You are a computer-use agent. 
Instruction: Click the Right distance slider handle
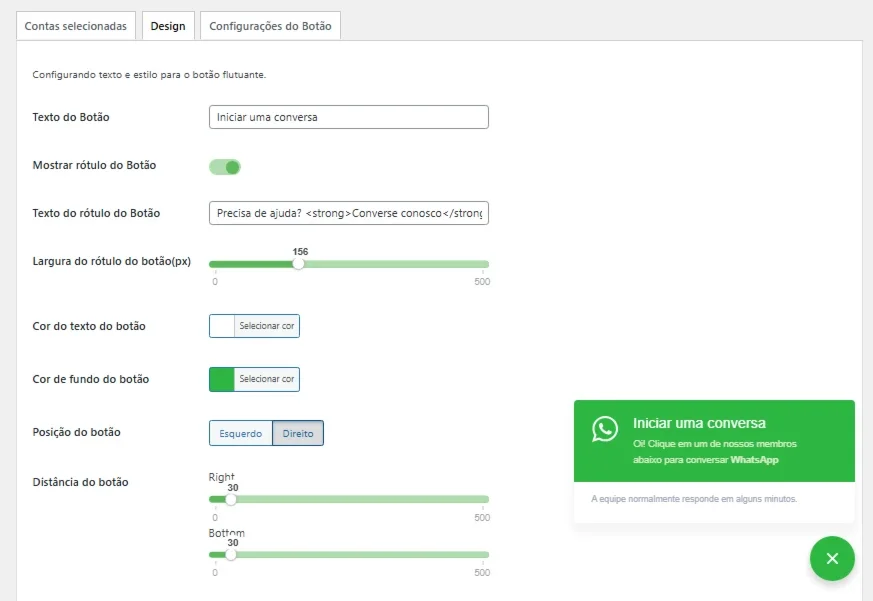click(x=230, y=499)
